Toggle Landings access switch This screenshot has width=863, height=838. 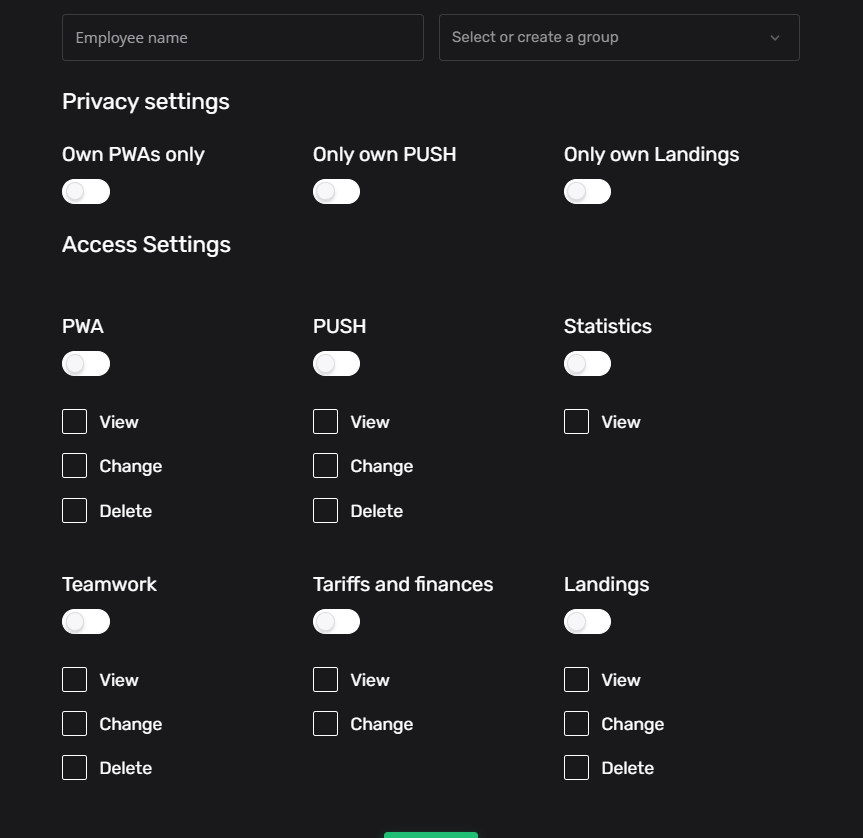click(587, 622)
